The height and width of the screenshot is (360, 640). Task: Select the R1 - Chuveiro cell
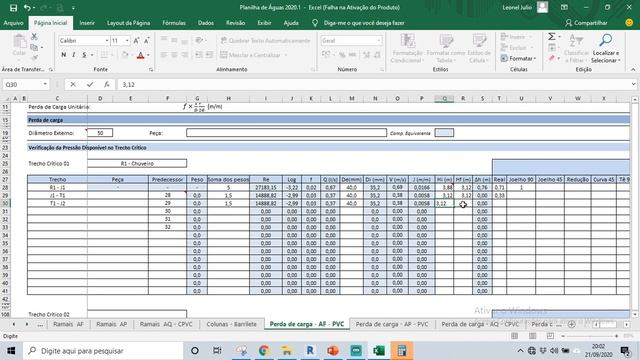(137, 163)
